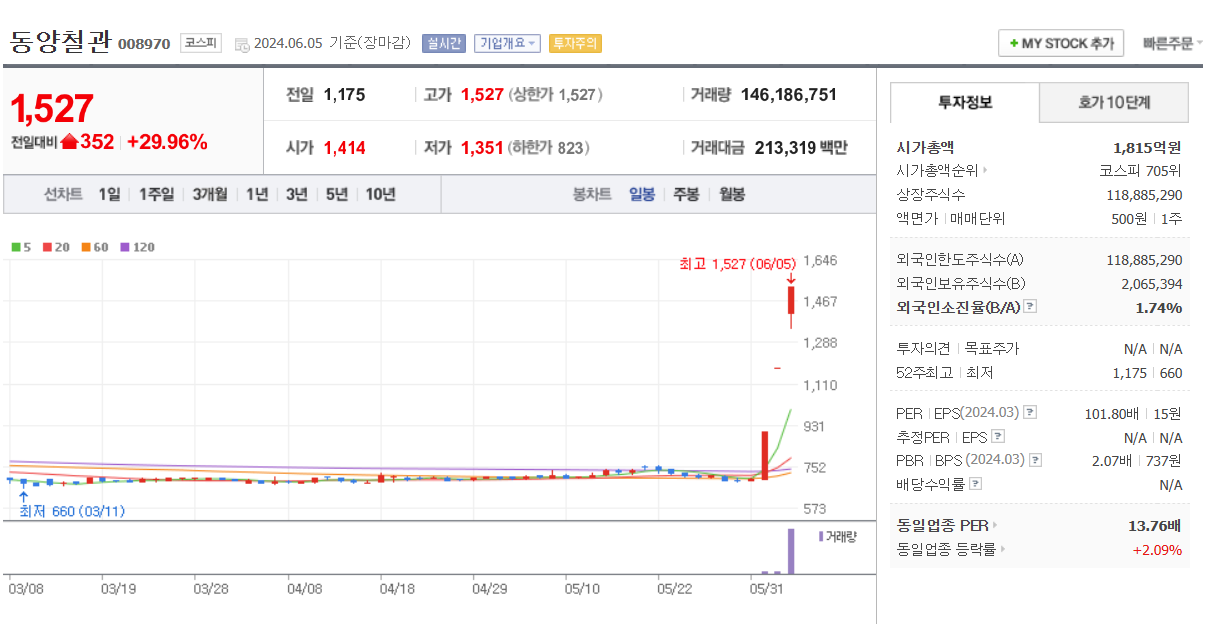Click the 52주최고 최저 value 1,175 | 660
Image resolution: width=1206 pixels, height=624 pixels.
(x=1147, y=372)
